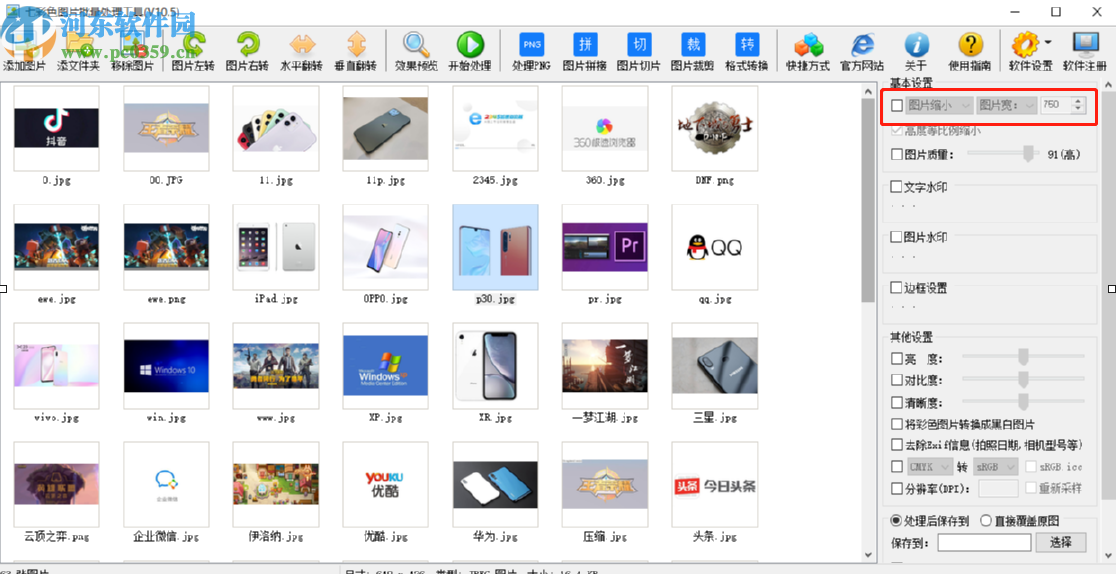
Task: Select the DNF.png thumbnail
Action: coord(715,129)
